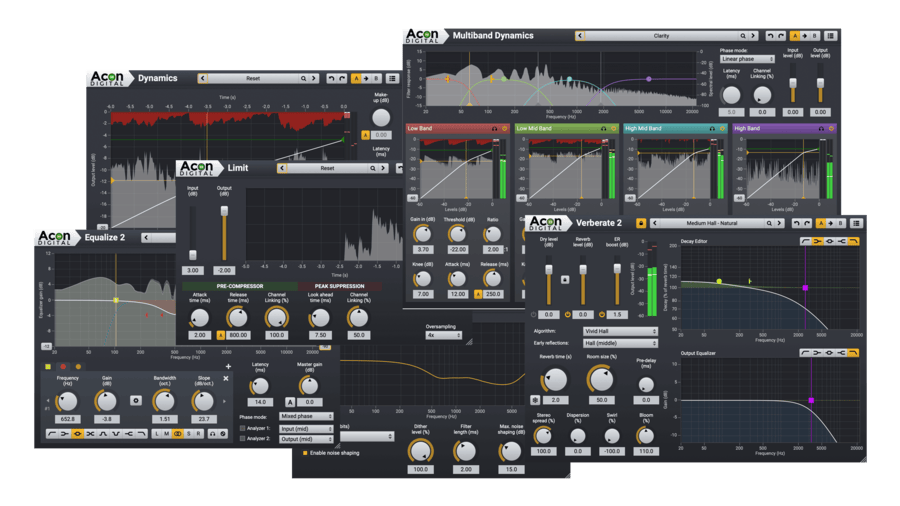Remove Equalize 2 band with X icon
Screen dimensions: 900x506
[226, 379]
